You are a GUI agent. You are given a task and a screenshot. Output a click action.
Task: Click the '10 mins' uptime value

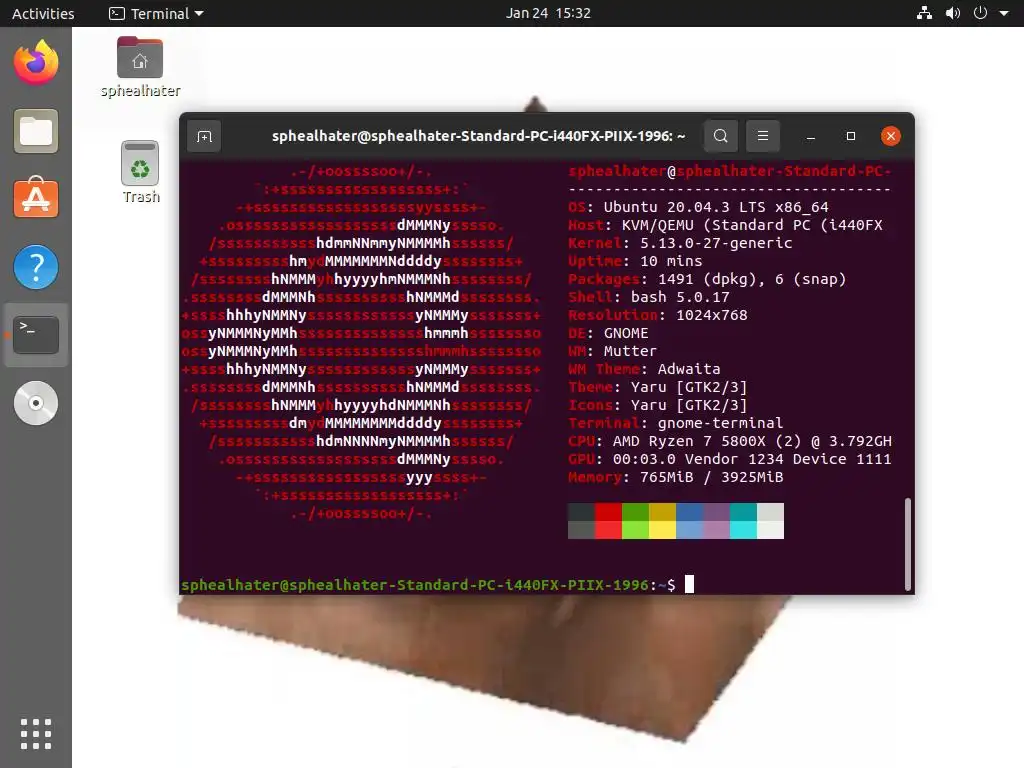(671, 261)
